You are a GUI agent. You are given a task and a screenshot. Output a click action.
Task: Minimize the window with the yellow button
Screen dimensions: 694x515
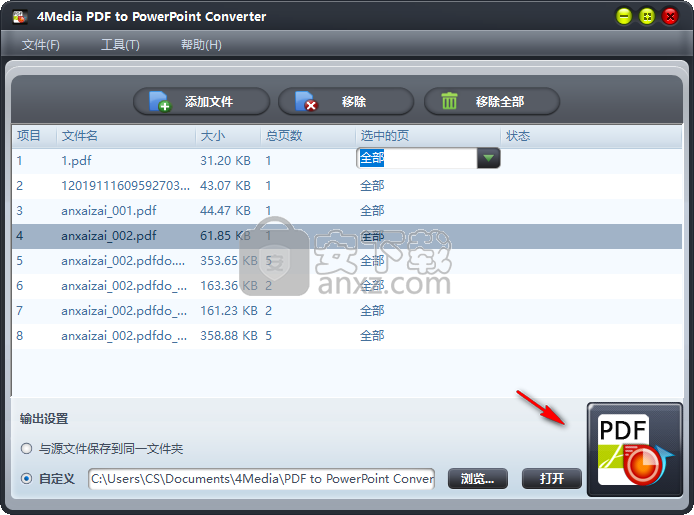coord(624,17)
